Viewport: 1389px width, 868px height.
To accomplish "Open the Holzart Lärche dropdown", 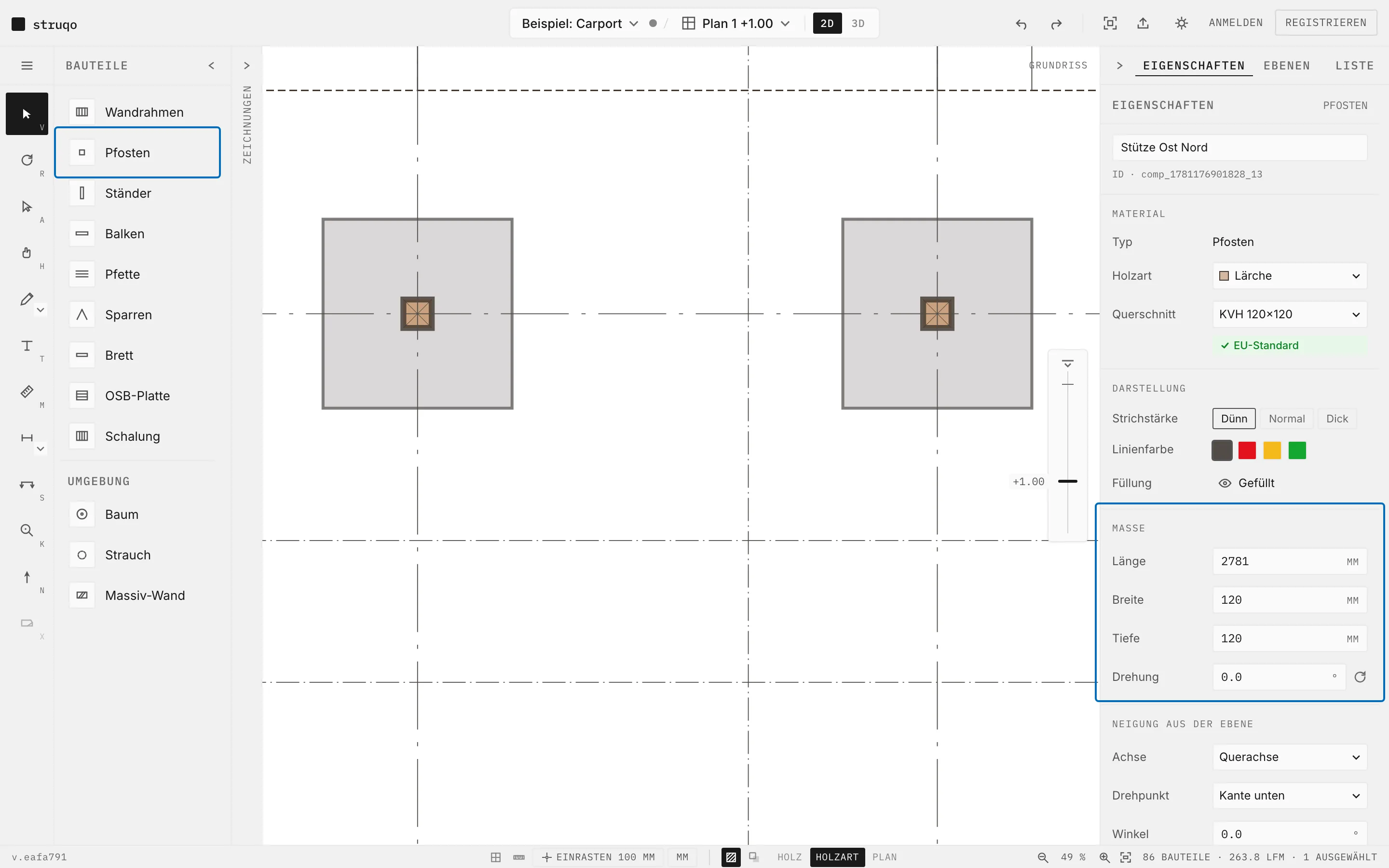I will (x=1290, y=275).
